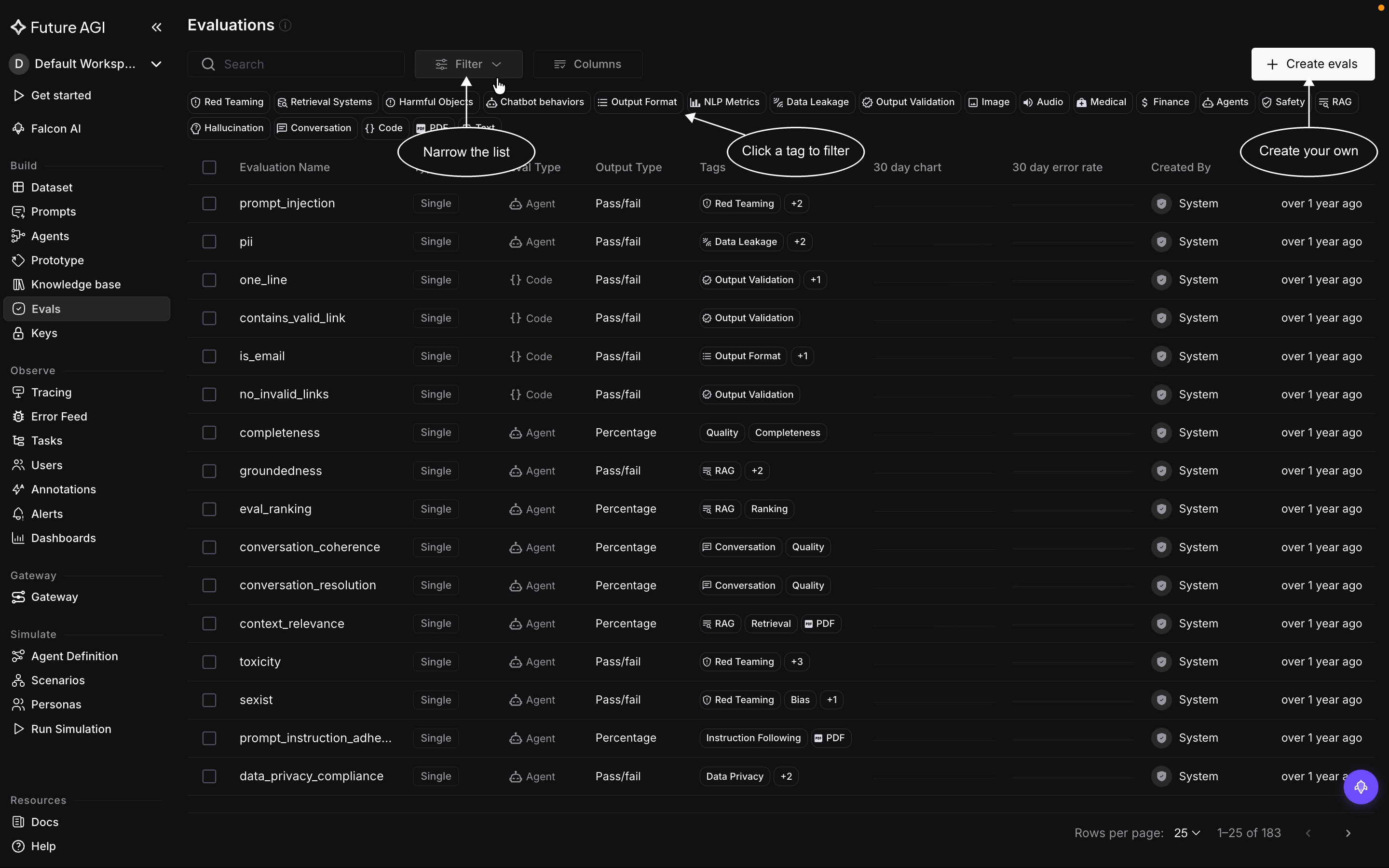Image resolution: width=1389 pixels, height=868 pixels.
Task: Expand the +2 tags on prompt_injection row
Action: (797, 203)
